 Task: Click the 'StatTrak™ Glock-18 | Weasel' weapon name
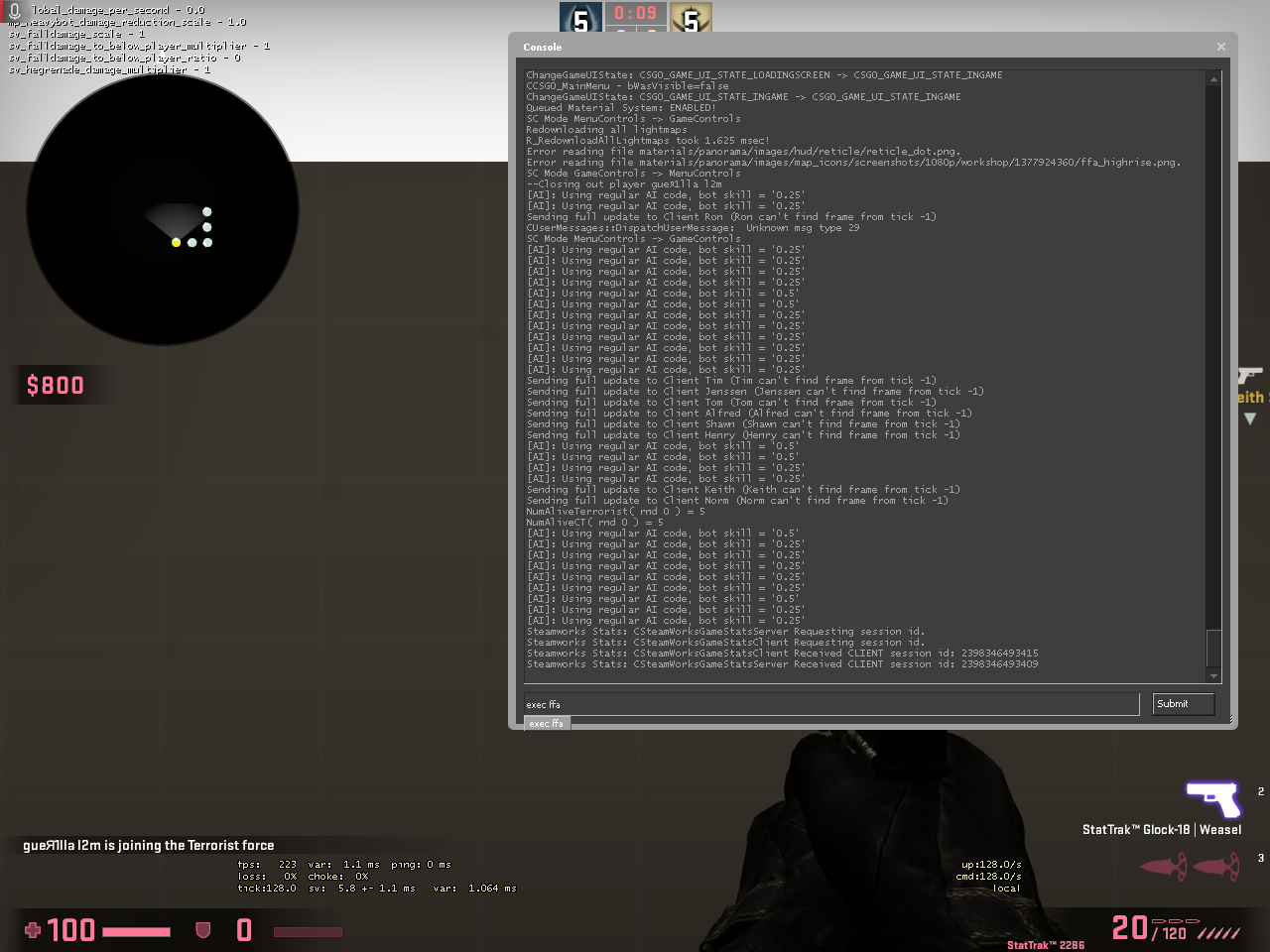[x=1162, y=830]
